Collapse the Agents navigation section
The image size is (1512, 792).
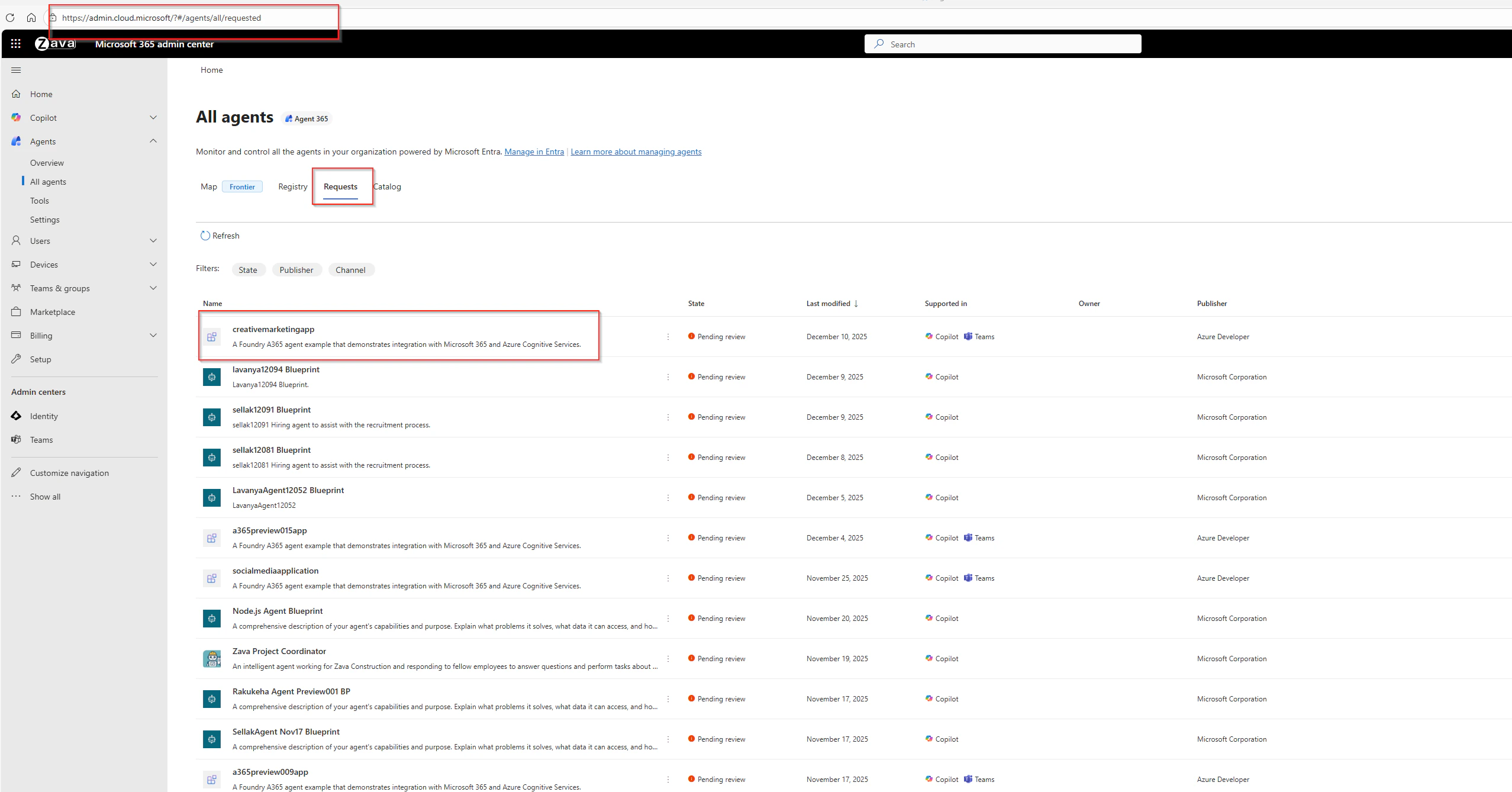153,141
